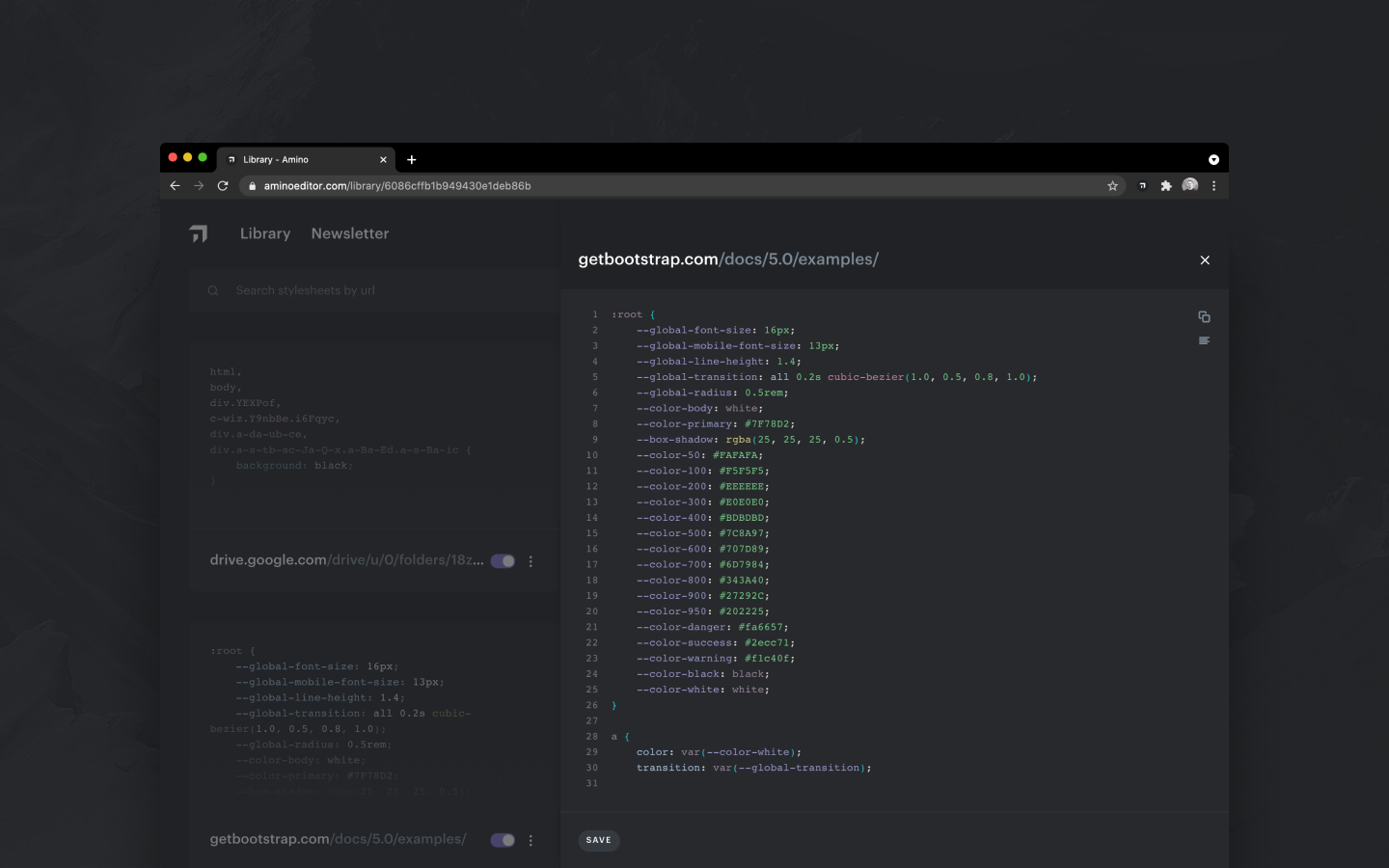Click the --color-black: black line
Viewport: 1389px width, 868px height.
pyautogui.click(x=703, y=674)
